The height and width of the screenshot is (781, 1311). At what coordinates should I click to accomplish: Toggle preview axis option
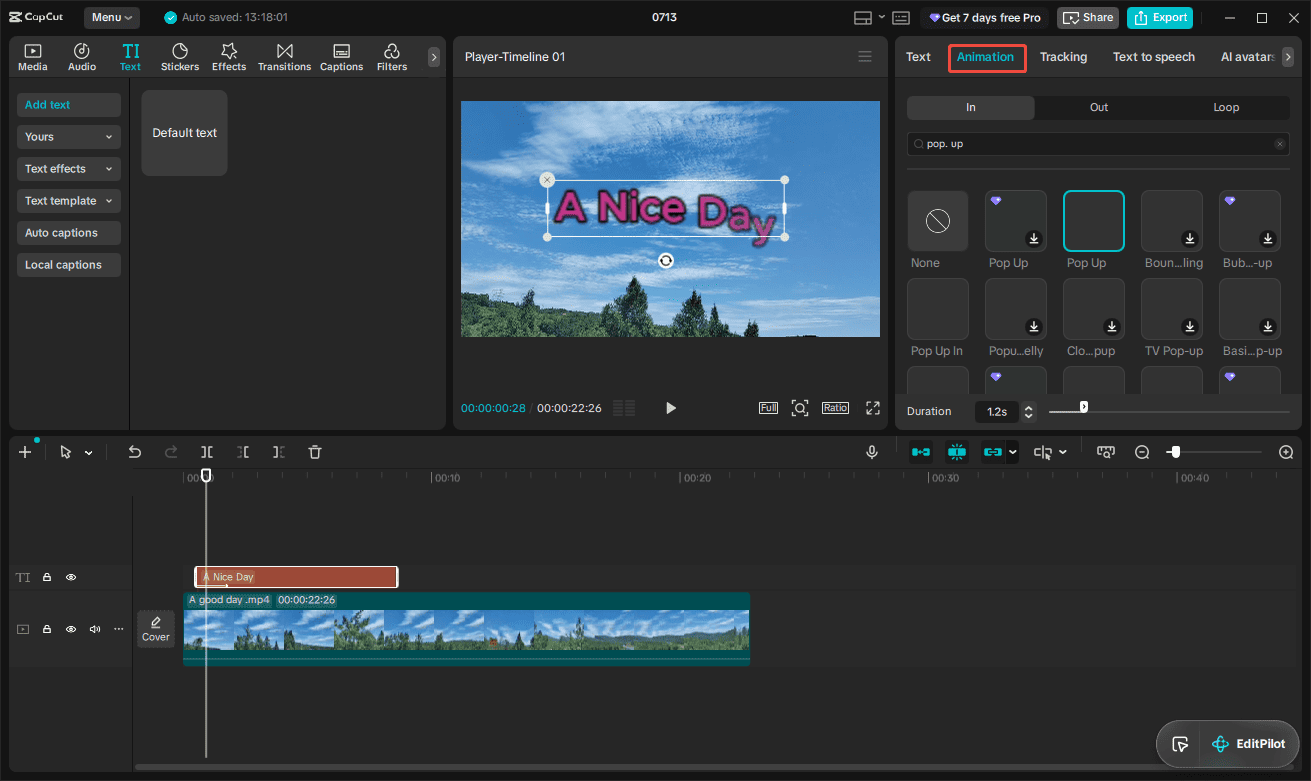pyautogui.click(x=1043, y=452)
